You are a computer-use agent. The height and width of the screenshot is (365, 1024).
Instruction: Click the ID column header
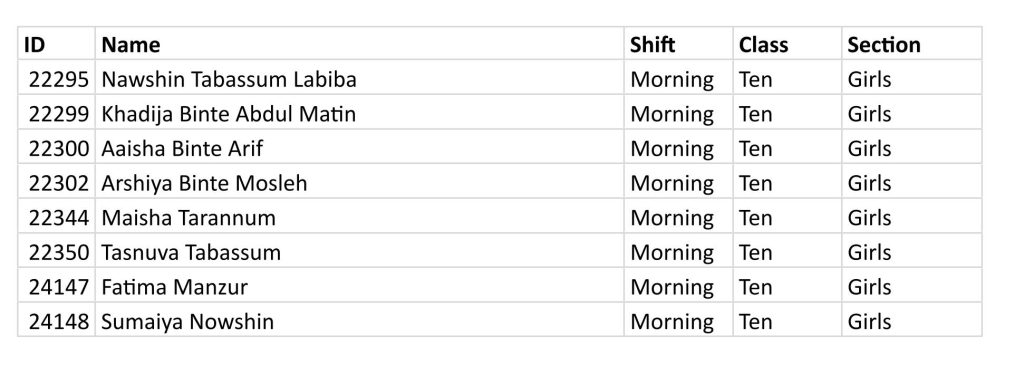(x=57, y=44)
